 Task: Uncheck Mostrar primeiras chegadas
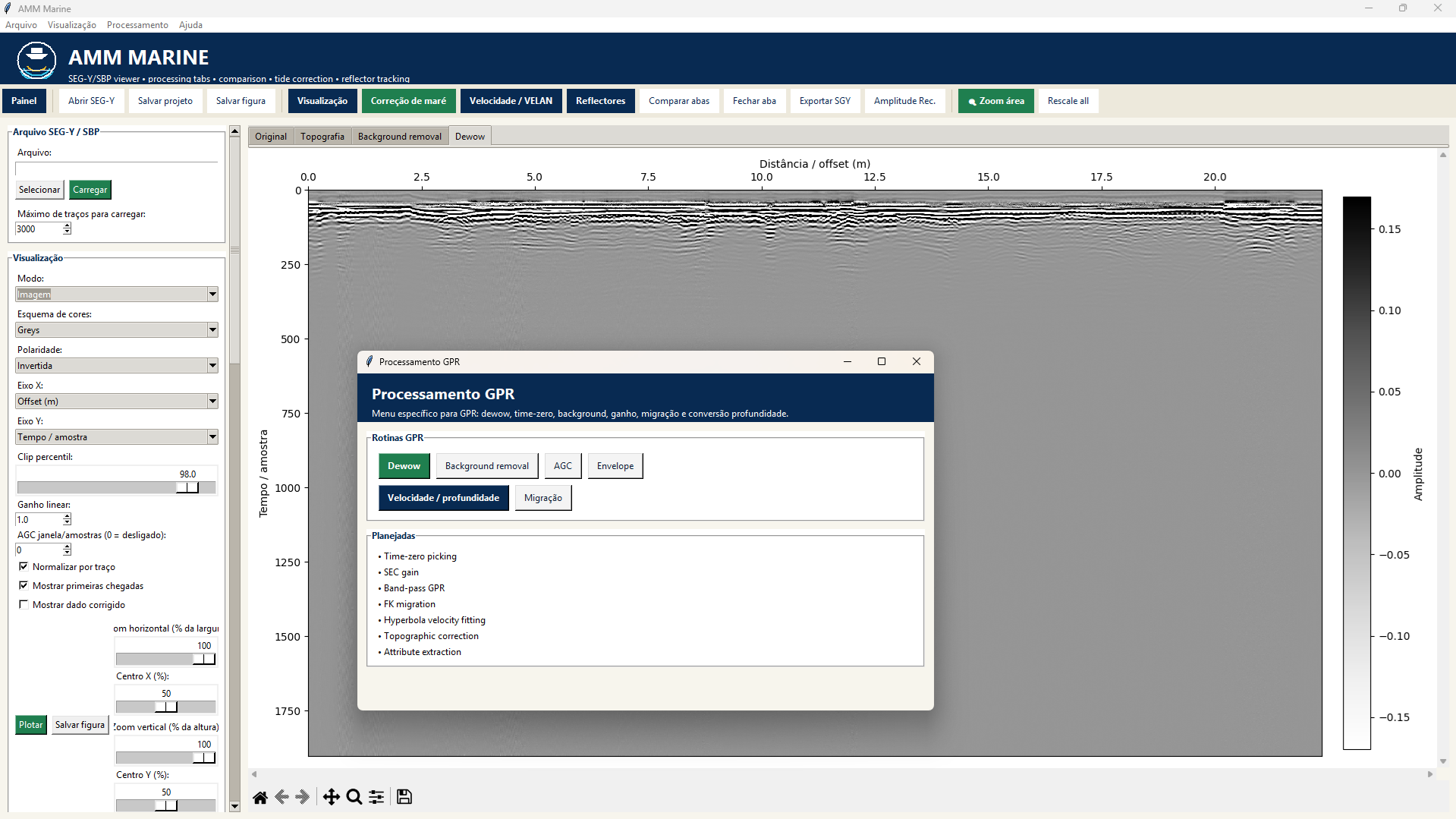24,586
